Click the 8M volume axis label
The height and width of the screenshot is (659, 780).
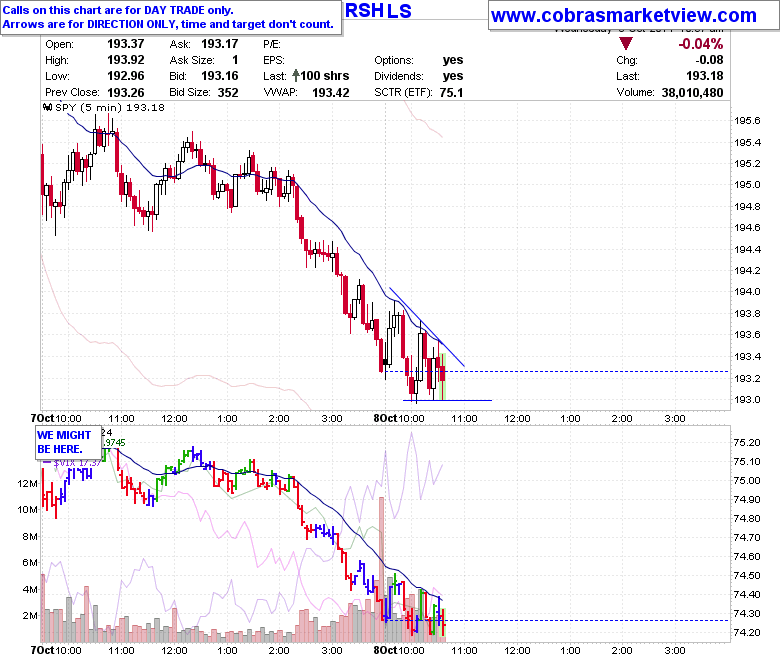point(30,537)
